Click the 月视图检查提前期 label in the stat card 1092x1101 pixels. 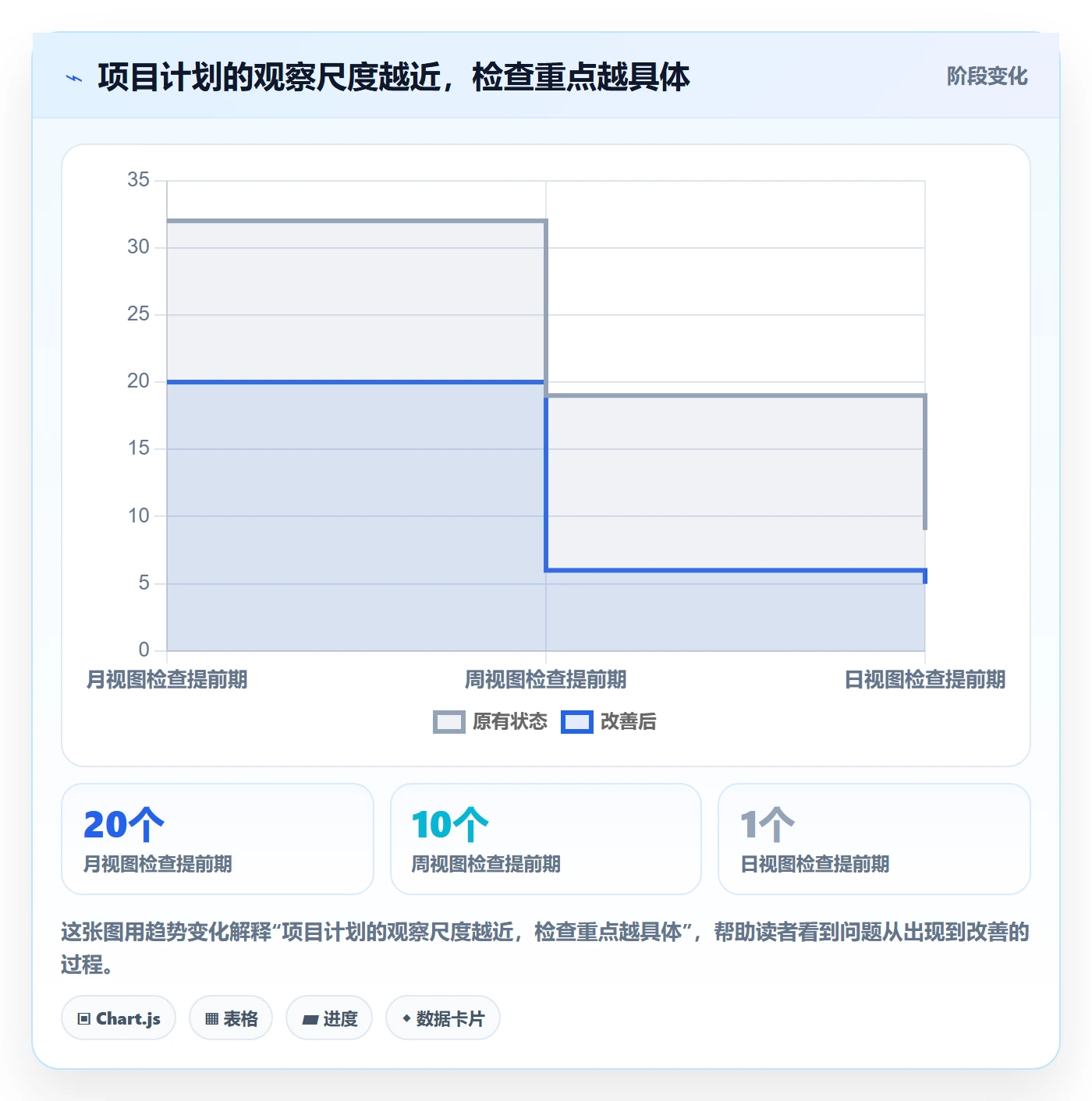coord(158,864)
